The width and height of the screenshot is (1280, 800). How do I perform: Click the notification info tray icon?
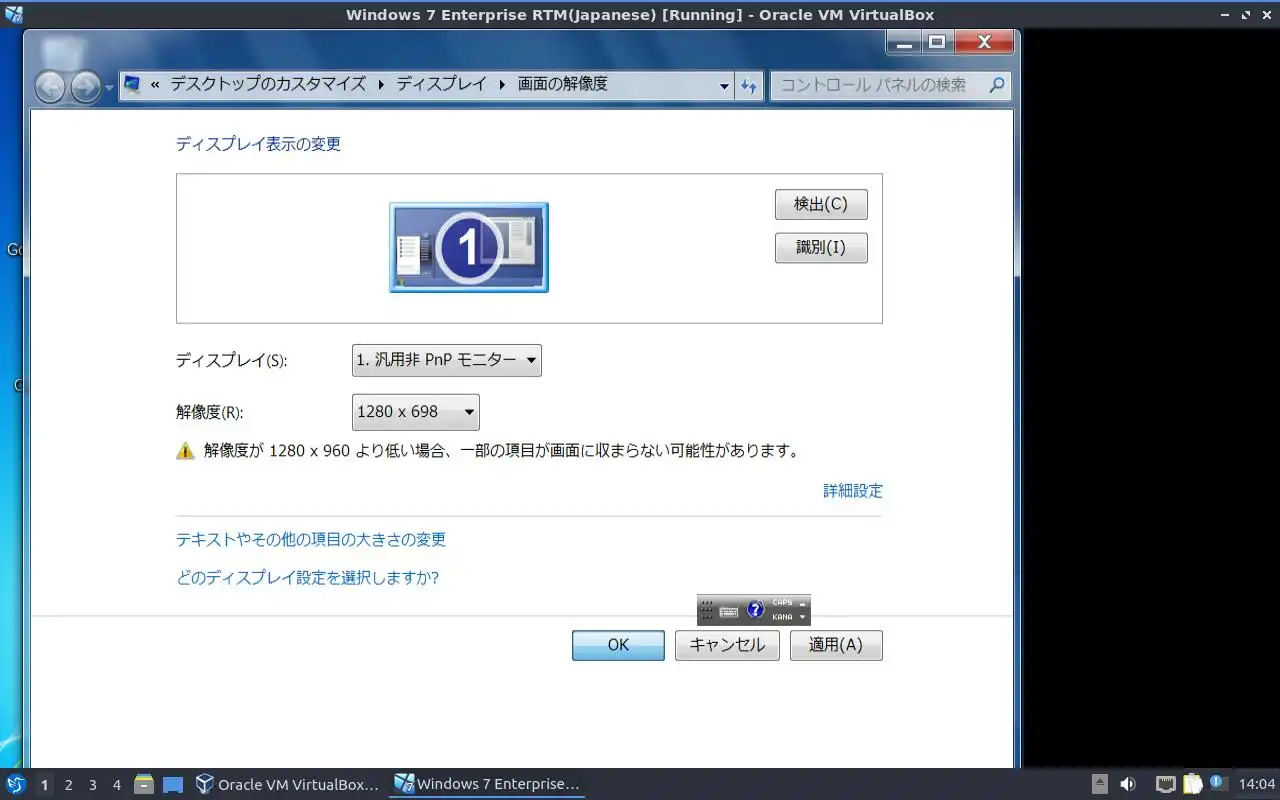[x=1218, y=783]
